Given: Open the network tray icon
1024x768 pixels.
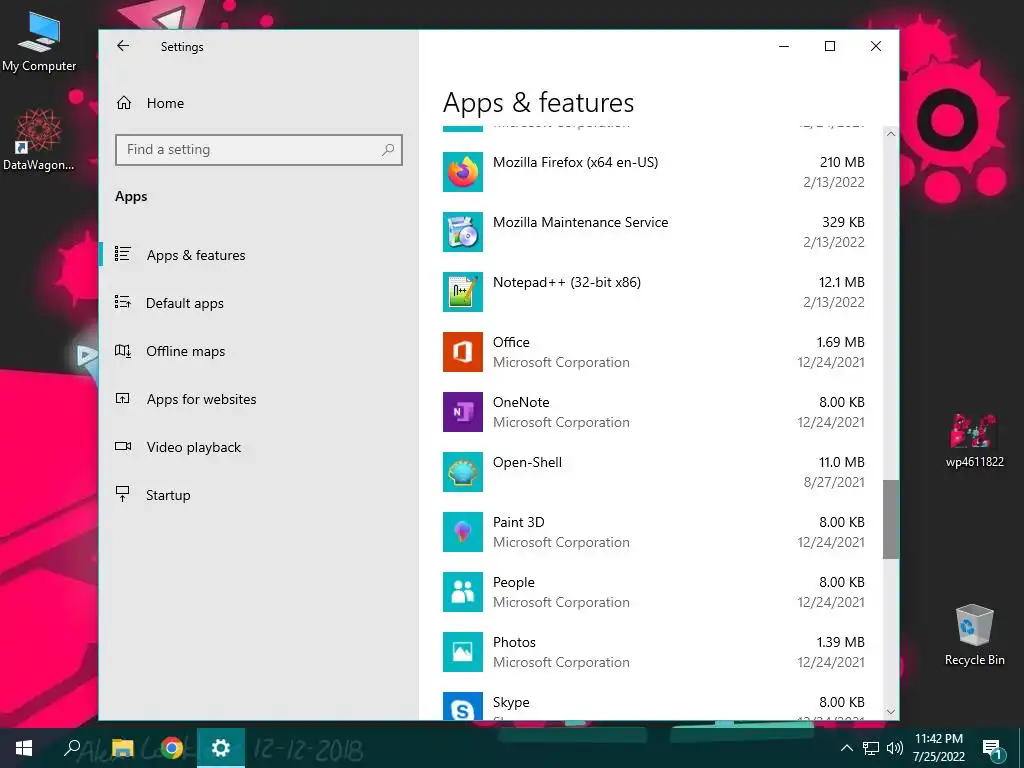Looking at the screenshot, I should (871, 748).
